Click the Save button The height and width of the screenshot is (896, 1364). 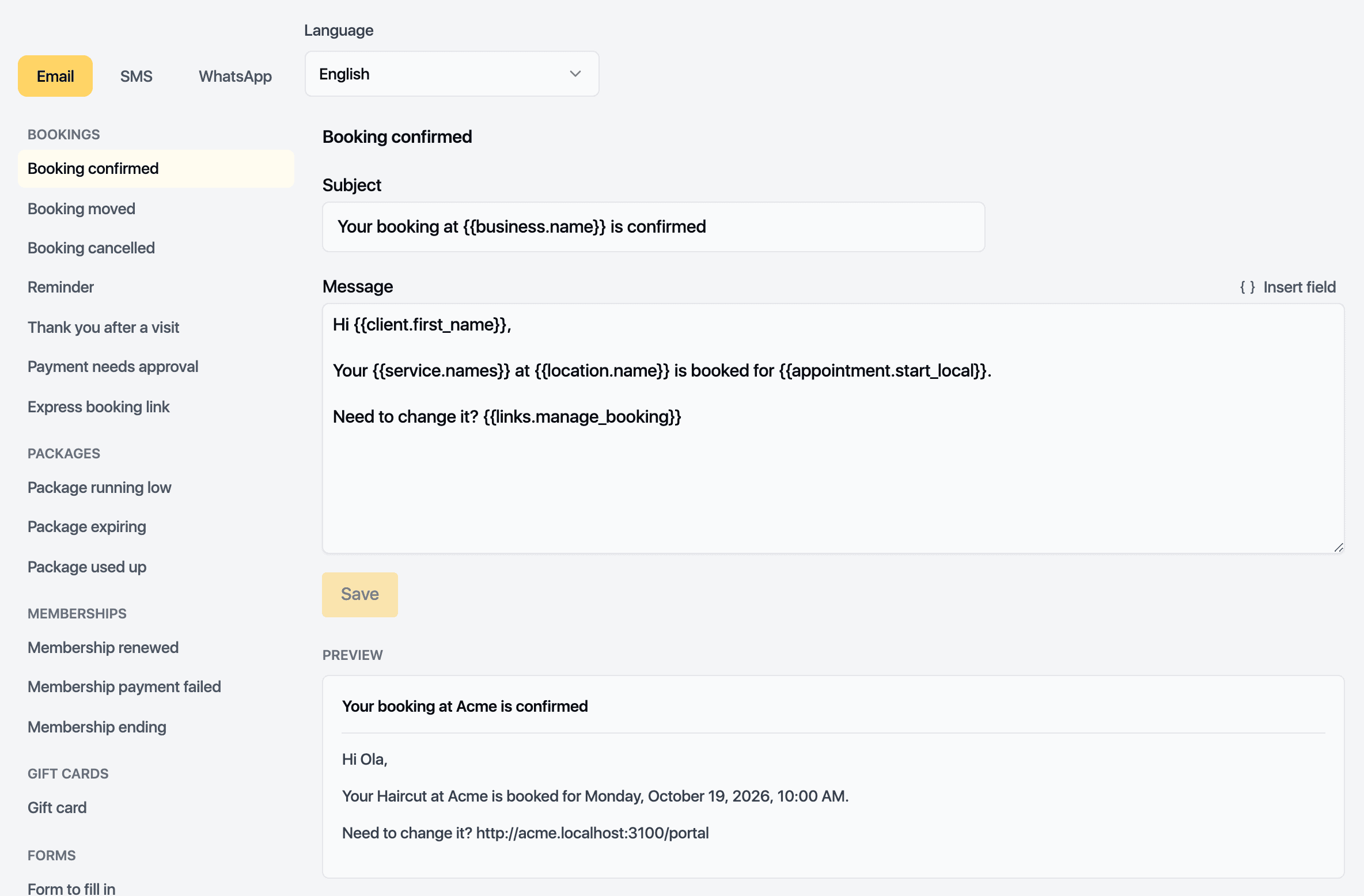(359, 594)
